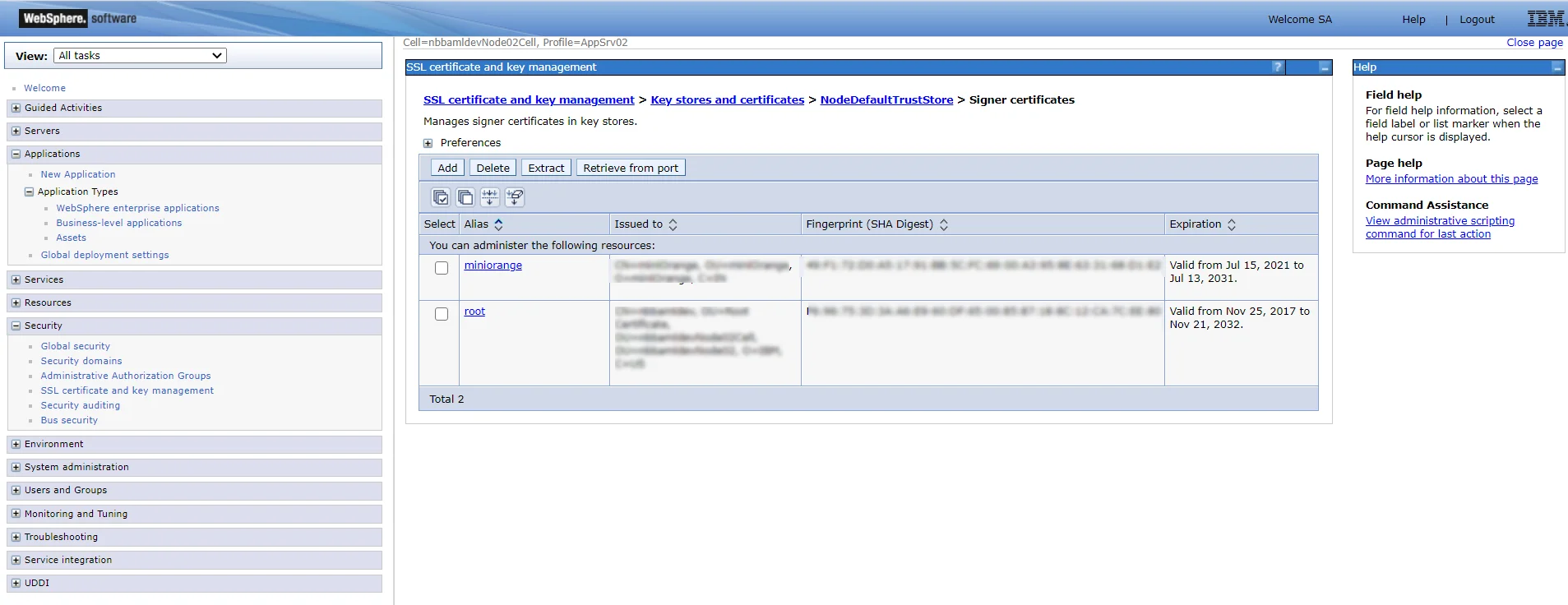
Task: Tick the miniorange certificate checkbox
Action: pyautogui.click(x=442, y=268)
